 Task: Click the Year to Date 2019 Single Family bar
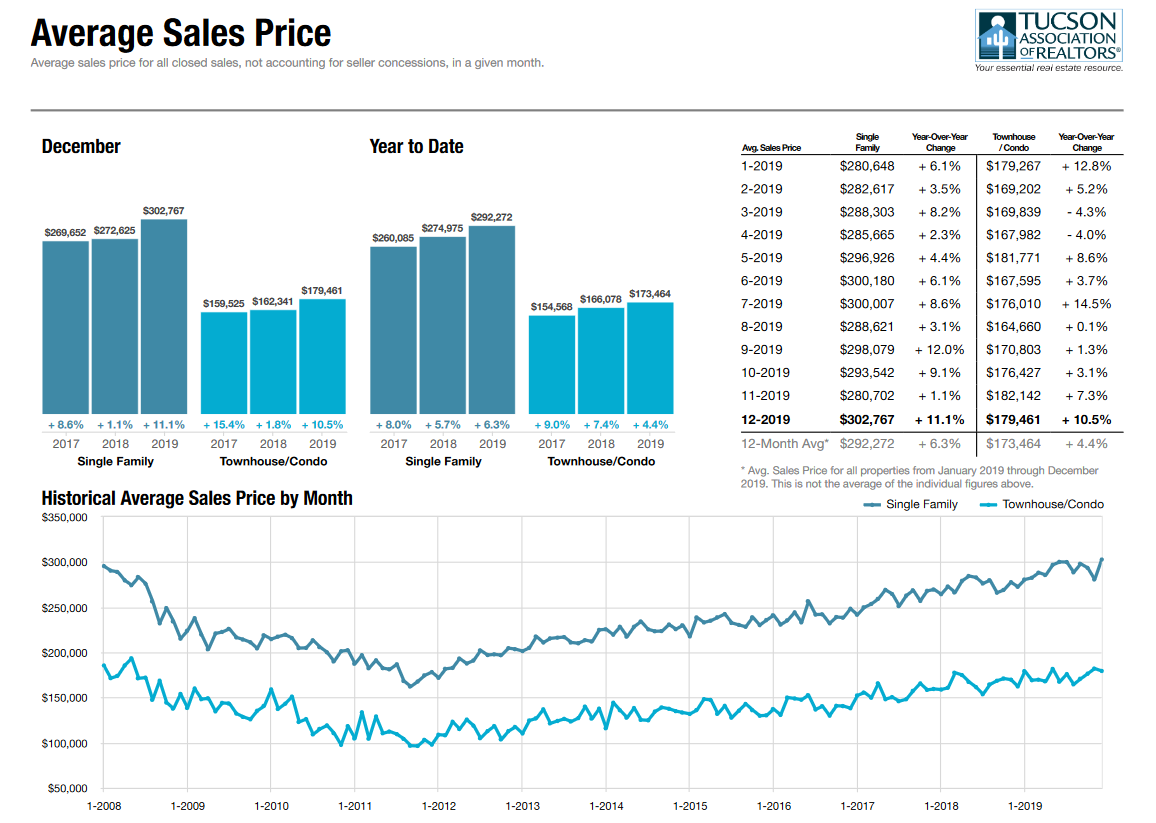(492, 319)
